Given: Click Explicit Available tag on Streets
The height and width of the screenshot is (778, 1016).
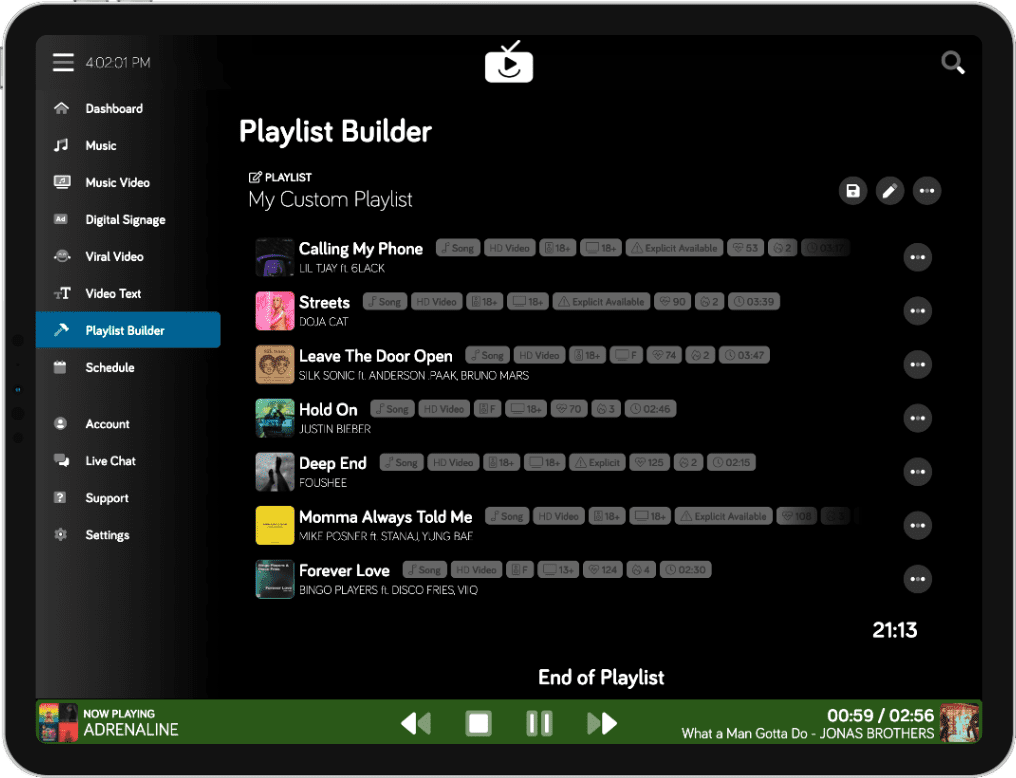Looking at the screenshot, I should [x=601, y=302].
